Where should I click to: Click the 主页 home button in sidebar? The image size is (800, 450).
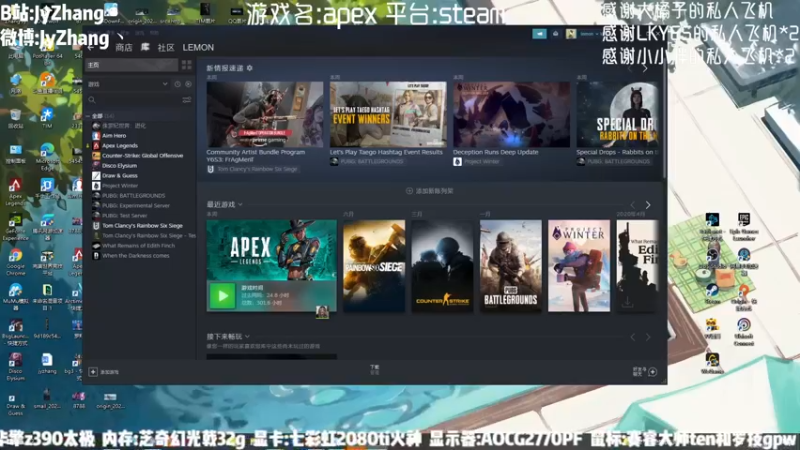(x=132, y=65)
